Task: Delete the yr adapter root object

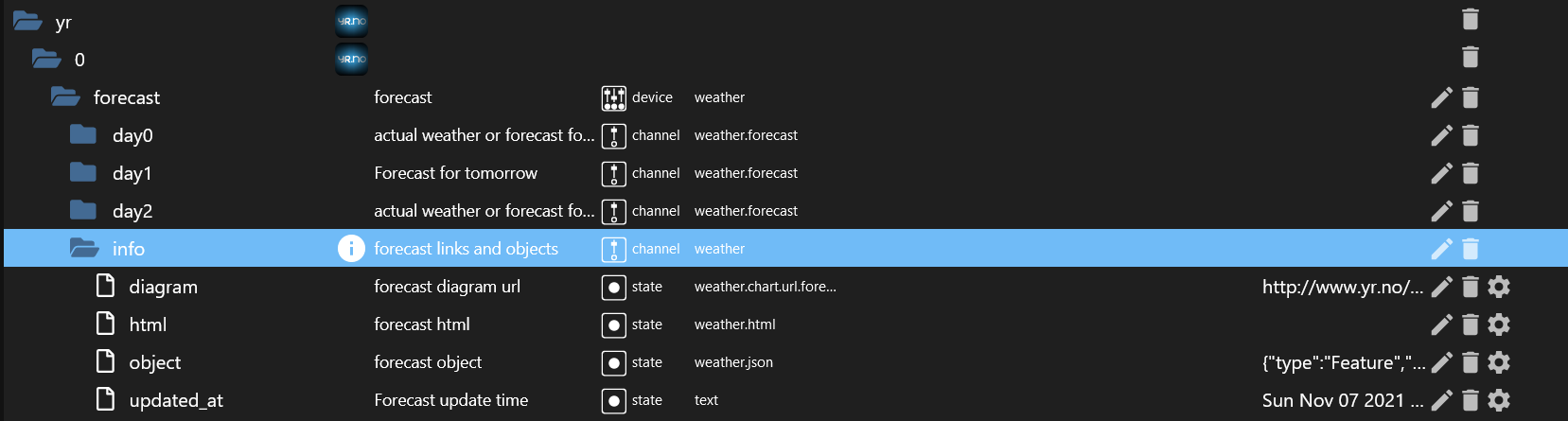Action: click(x=1470, y=19)
